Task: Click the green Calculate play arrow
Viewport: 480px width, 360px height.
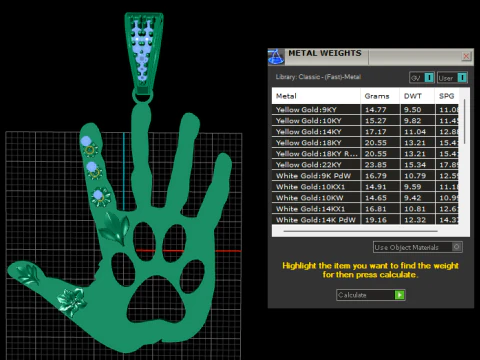Action: [399, 295]
